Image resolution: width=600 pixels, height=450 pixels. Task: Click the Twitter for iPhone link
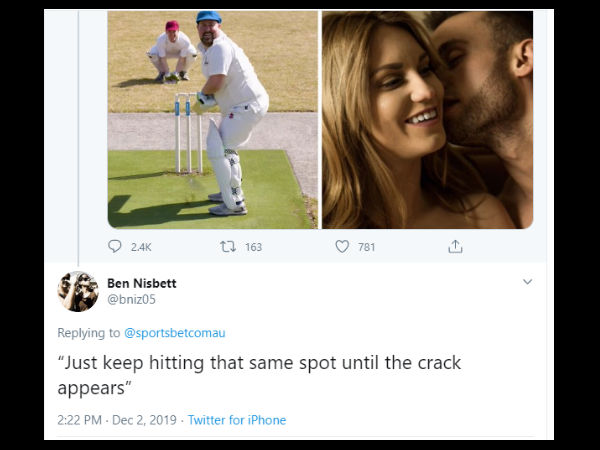(x=237, y=420)
